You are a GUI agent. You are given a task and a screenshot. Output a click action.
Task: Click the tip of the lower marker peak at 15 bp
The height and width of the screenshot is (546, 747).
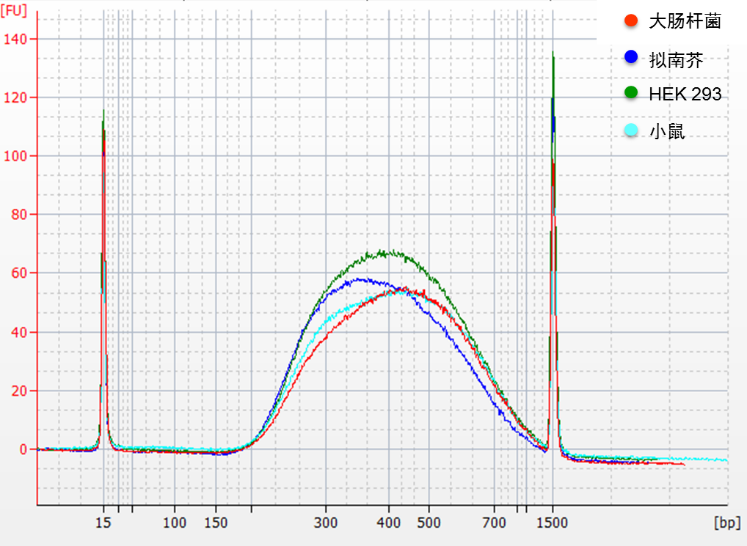103,110
